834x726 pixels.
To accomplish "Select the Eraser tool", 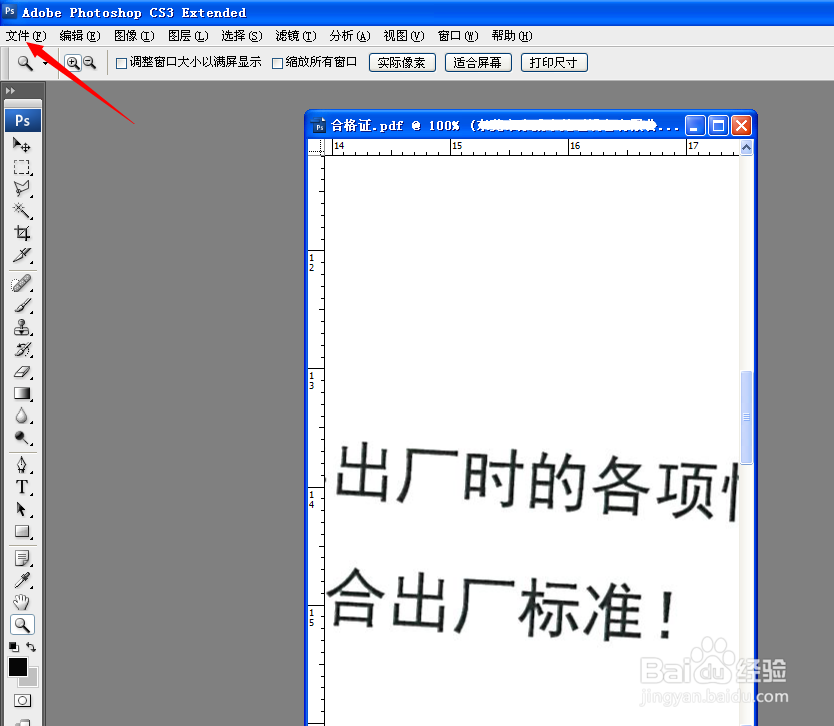I will [x=22, y=373].
